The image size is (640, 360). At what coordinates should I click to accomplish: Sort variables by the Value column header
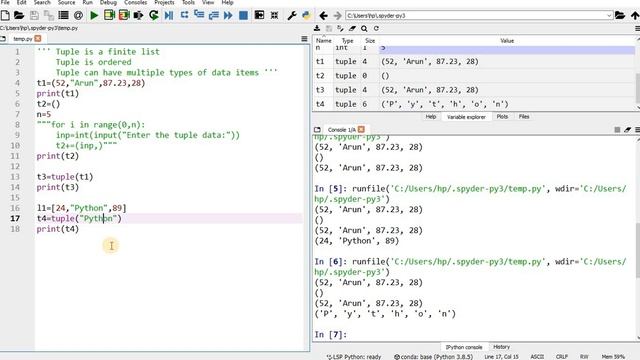(507, 41)
